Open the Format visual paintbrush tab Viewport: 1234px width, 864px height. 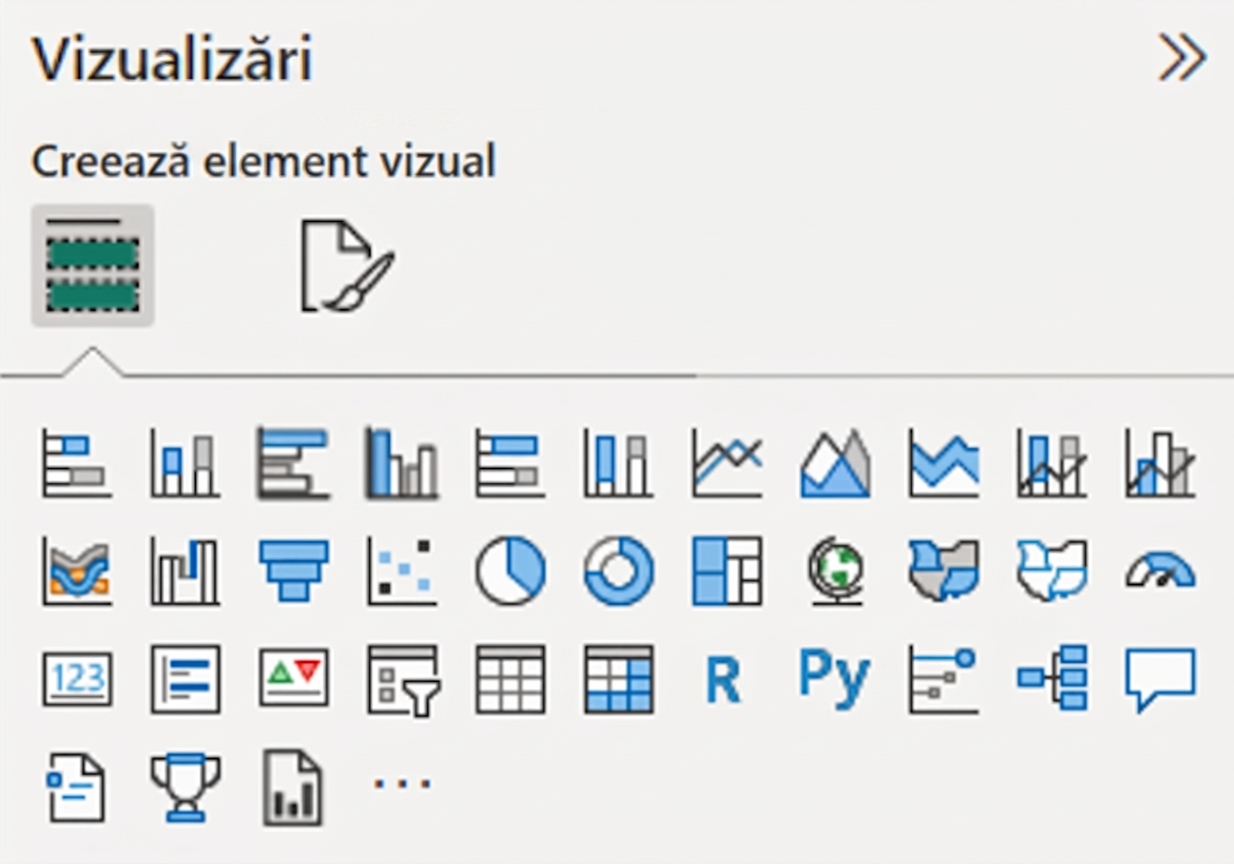coord(347,266)
